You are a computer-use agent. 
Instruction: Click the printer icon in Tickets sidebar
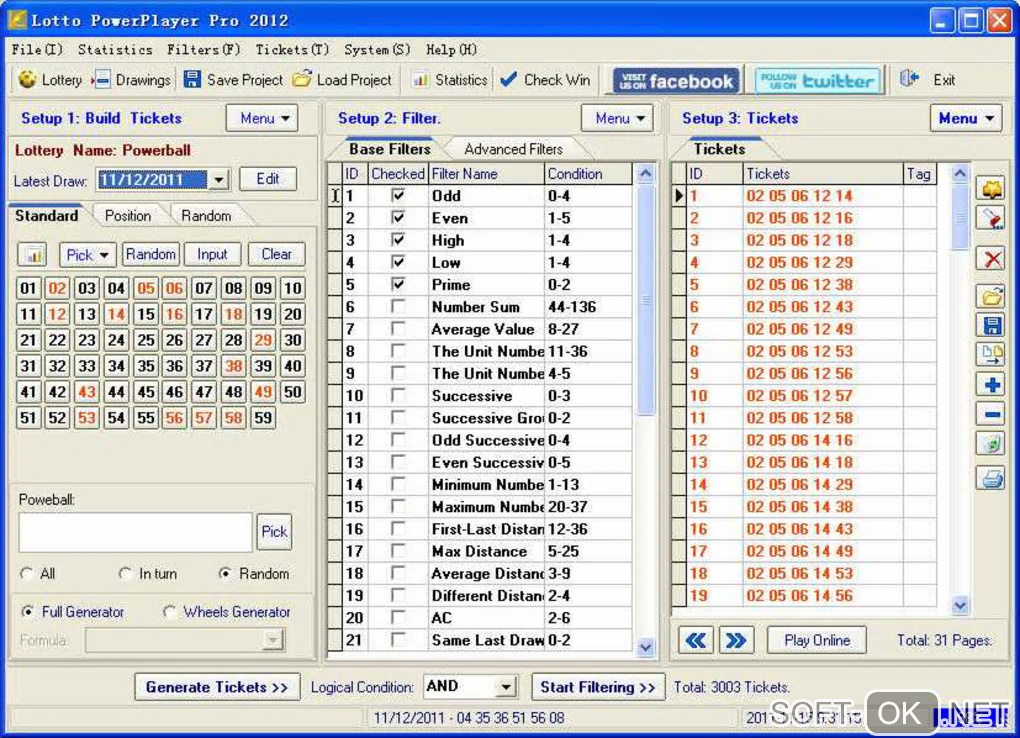[991, 480]
